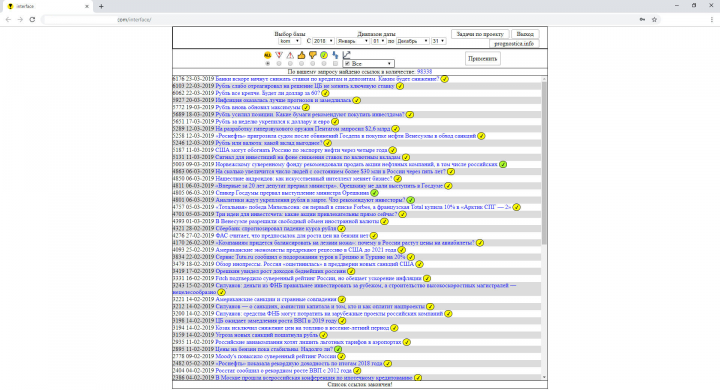Click the 'Выход' logout button
The width and height of the screenshot is (720, 390).
point(525,34)
